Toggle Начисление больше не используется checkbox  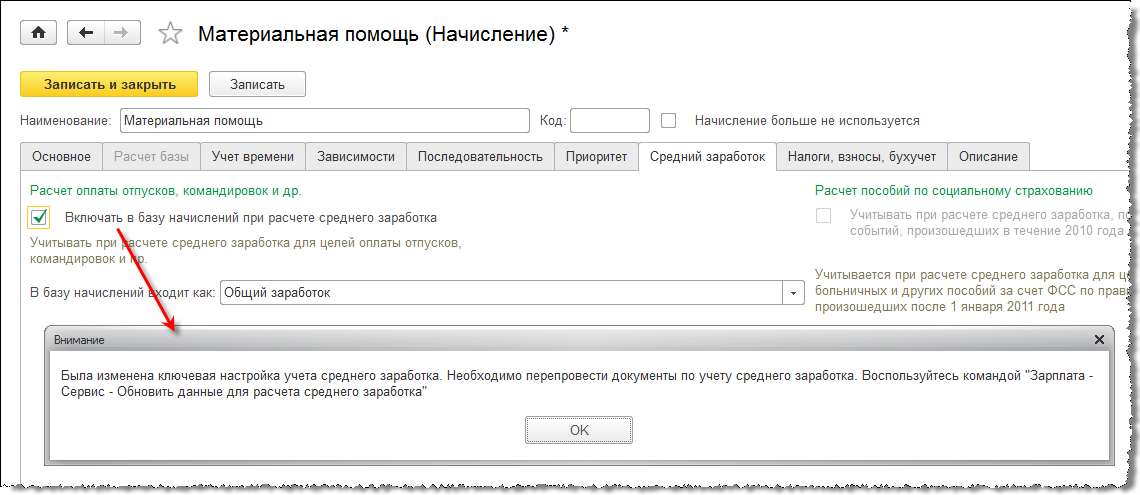[x=669, y=120]
